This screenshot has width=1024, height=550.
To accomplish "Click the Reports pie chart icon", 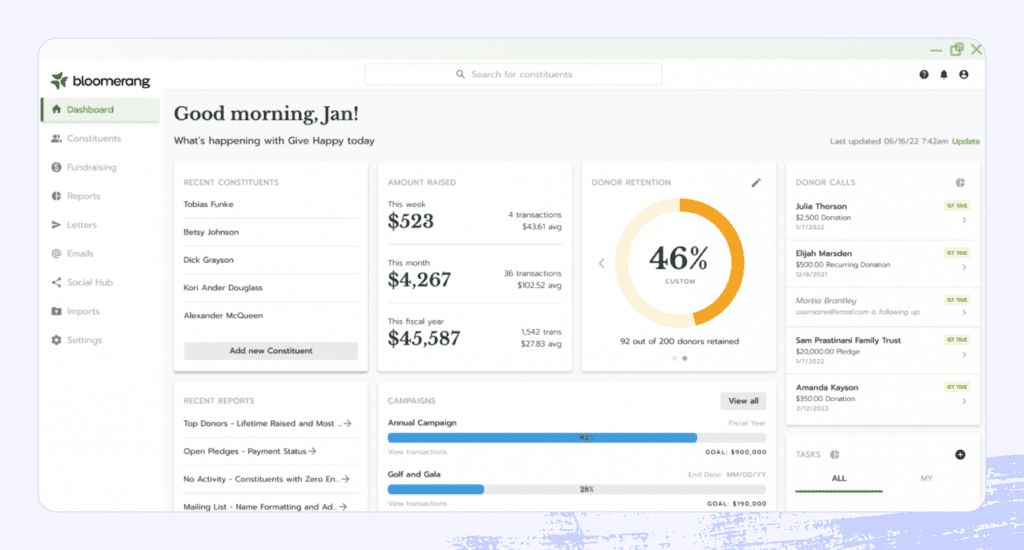I will [56, 196].
